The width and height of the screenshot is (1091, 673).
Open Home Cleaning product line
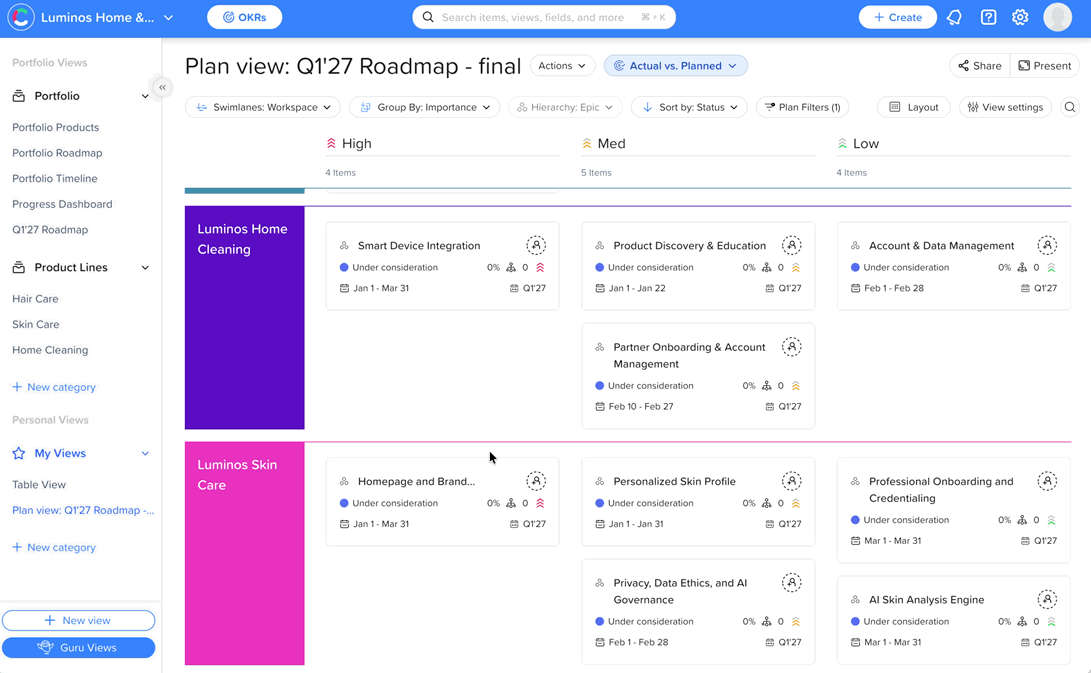[x=50, y=350]
